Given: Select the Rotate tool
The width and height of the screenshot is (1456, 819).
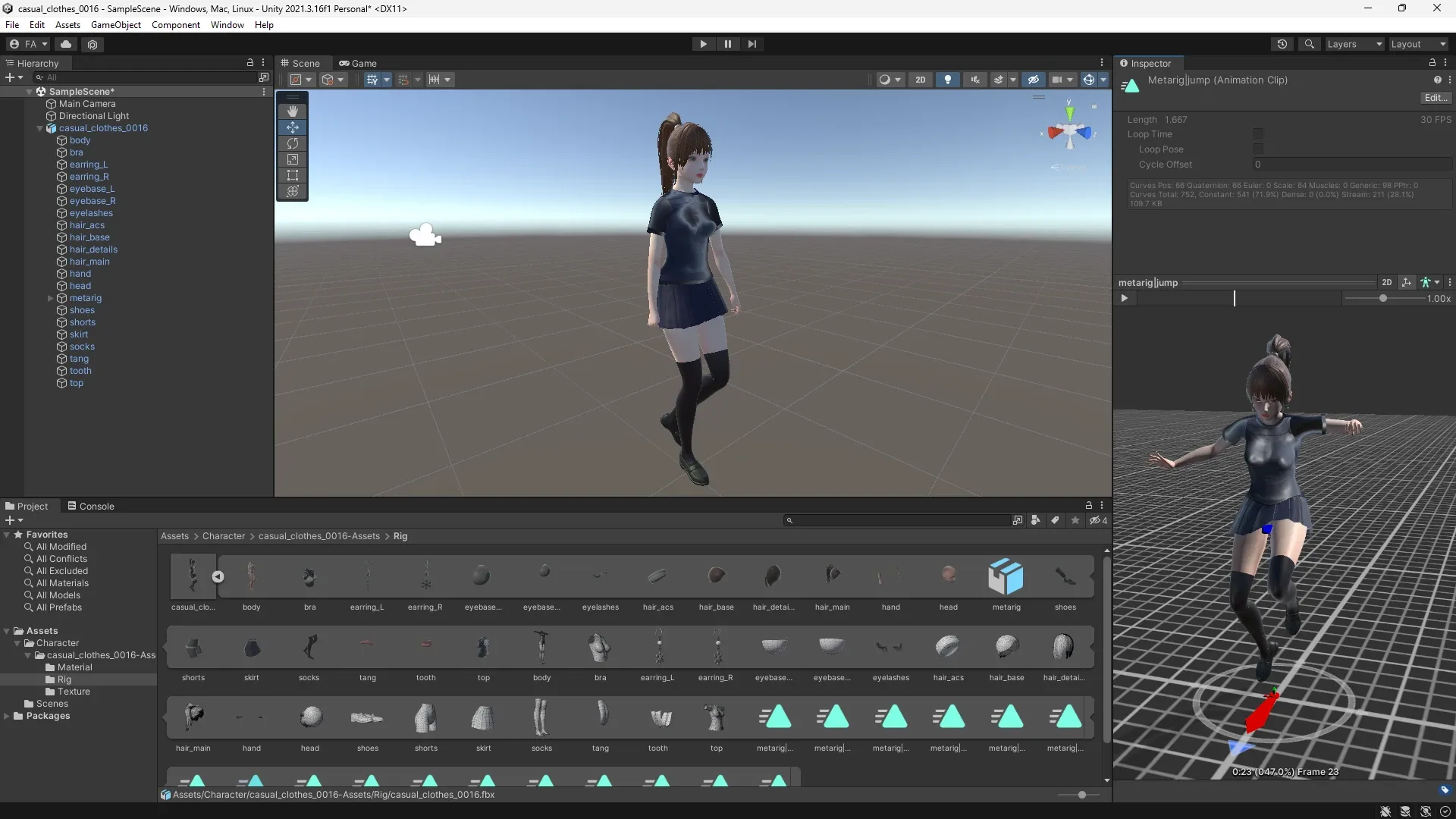Looking at the screenshot, I should pyautogui.click(x=293, y=143).
